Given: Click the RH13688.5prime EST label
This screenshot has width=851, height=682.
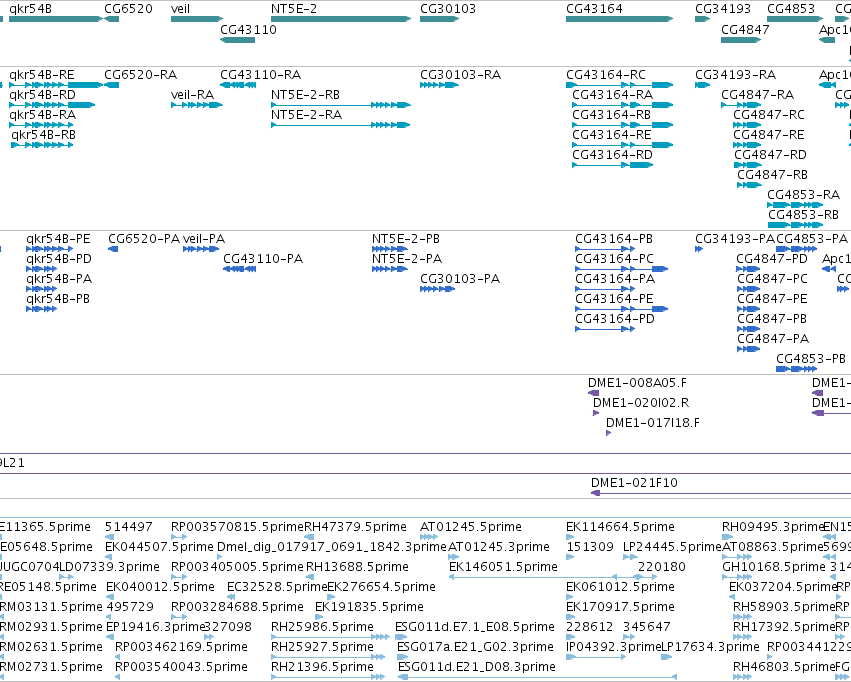Looking at the screenshot, I should point(358,567).
